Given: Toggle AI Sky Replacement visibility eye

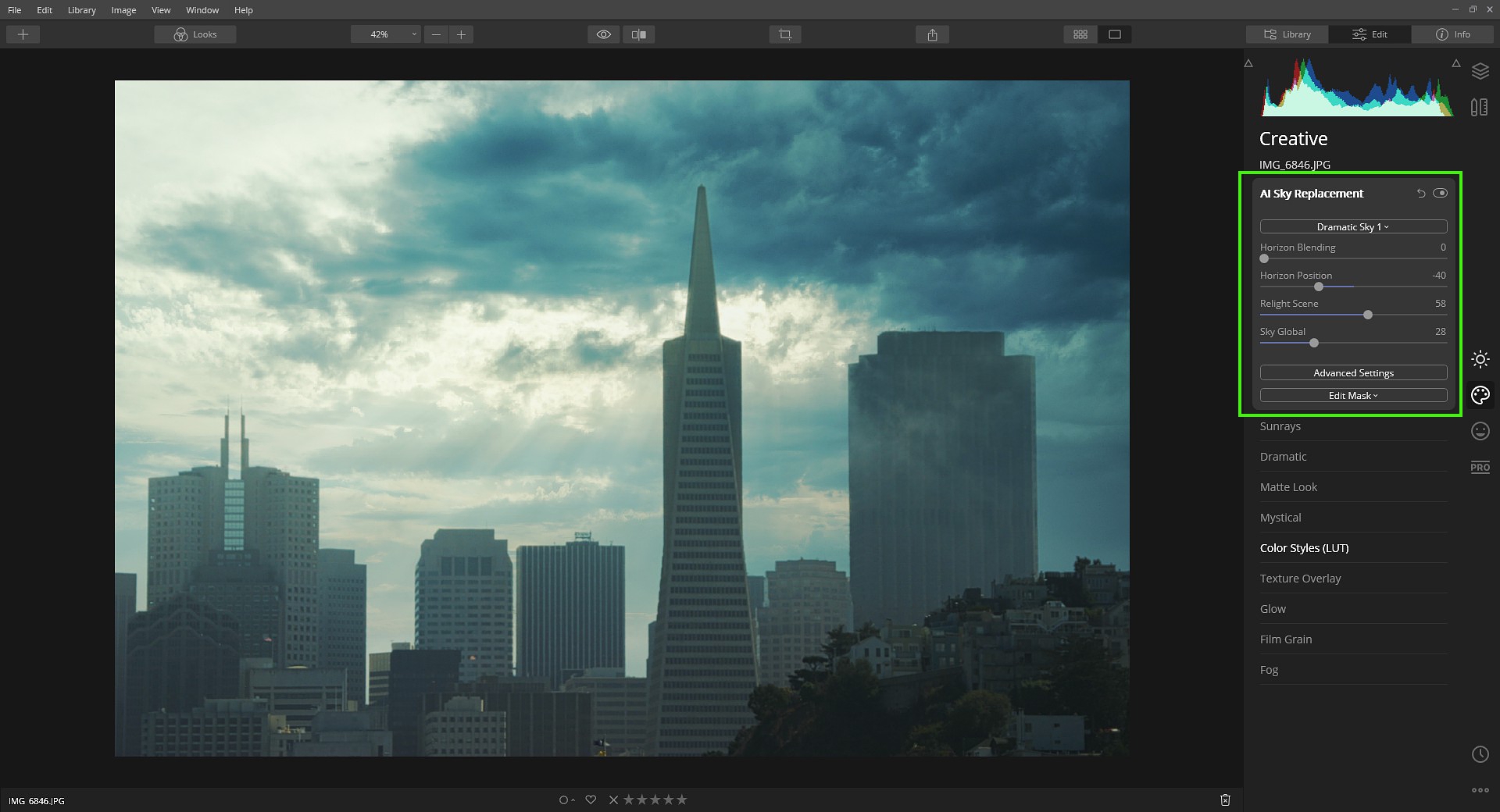Looking at the screenshot, I should pyautogui.click(x=1440, y=194).
